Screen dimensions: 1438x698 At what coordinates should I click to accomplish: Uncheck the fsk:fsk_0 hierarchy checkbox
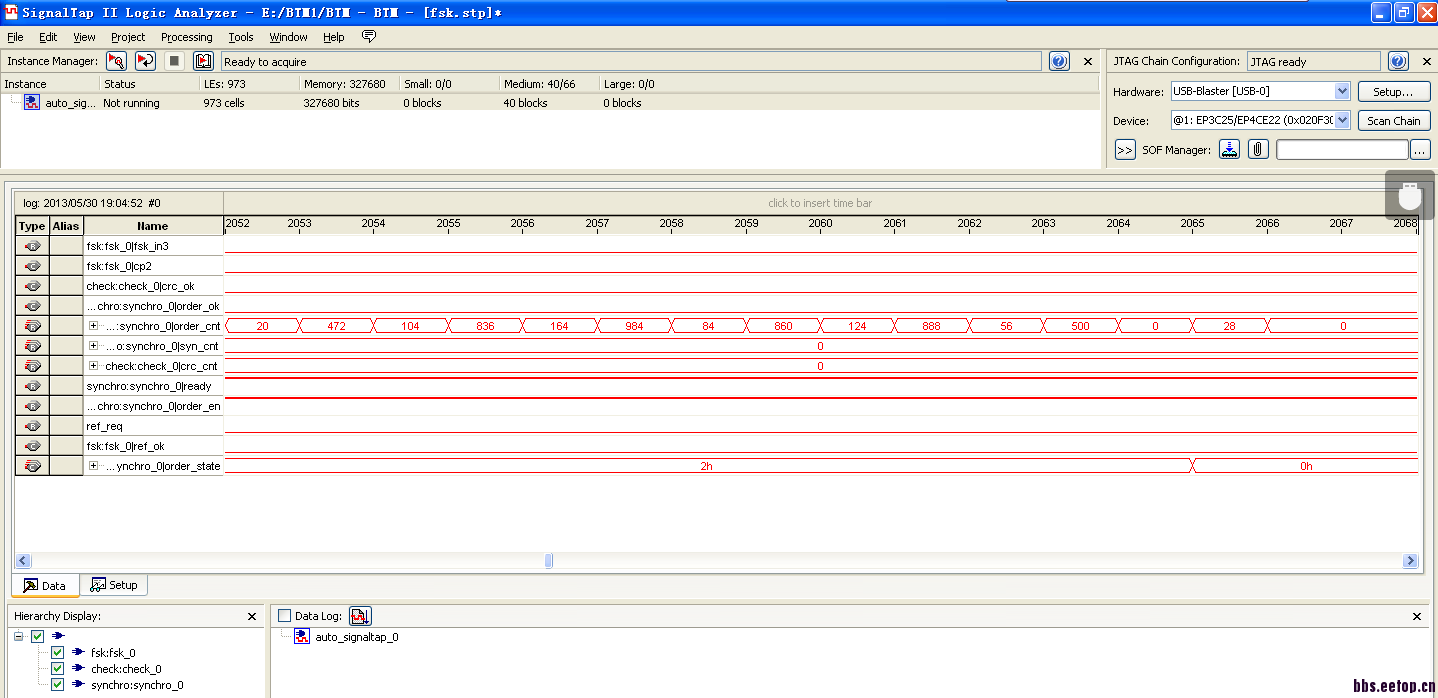[57, 652]
